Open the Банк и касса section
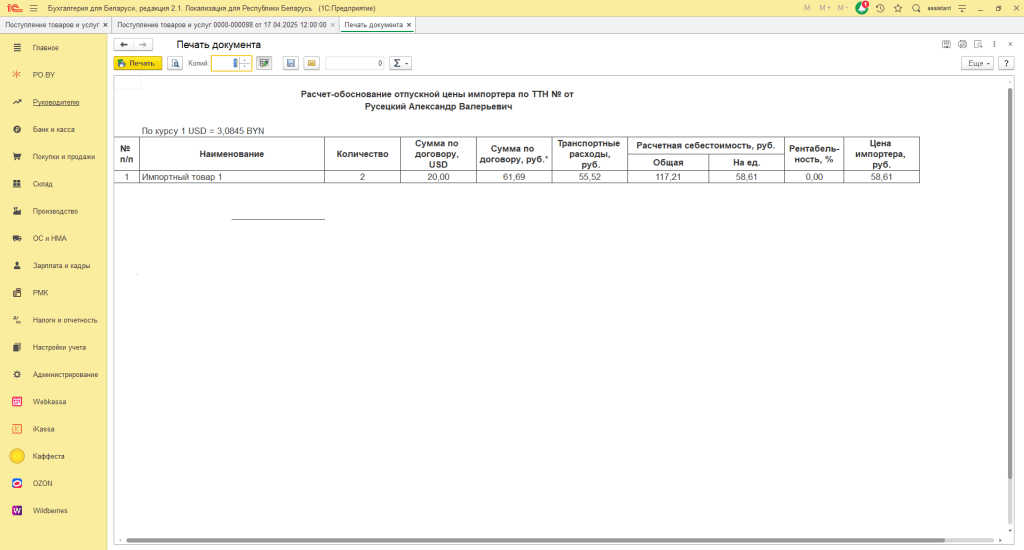The width and height of the screenshot is (1024, 550). tap(54, 129)
